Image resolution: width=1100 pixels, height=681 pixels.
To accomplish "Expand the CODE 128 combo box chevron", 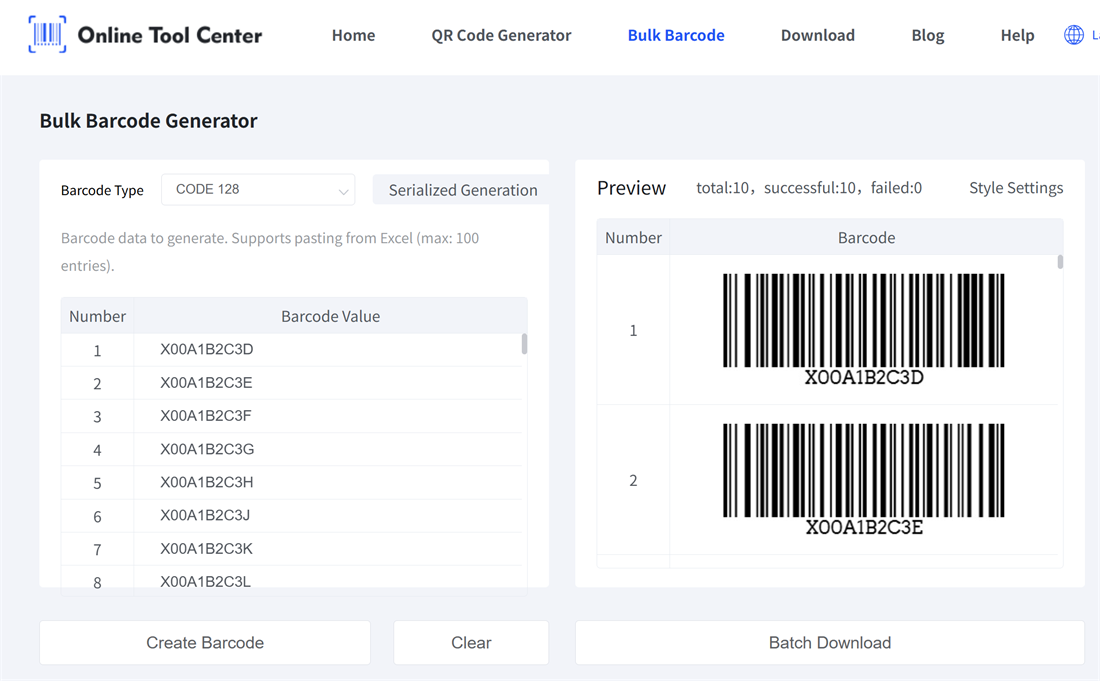I will click(x=344, y=189).
